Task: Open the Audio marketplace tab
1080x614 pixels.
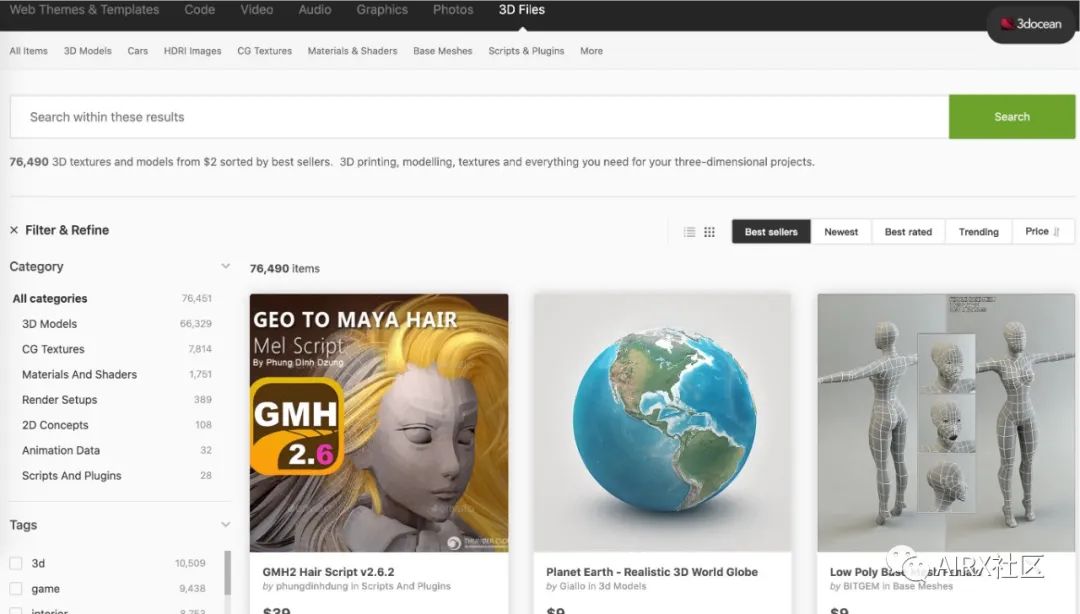Action: click(x=315, y=10)
